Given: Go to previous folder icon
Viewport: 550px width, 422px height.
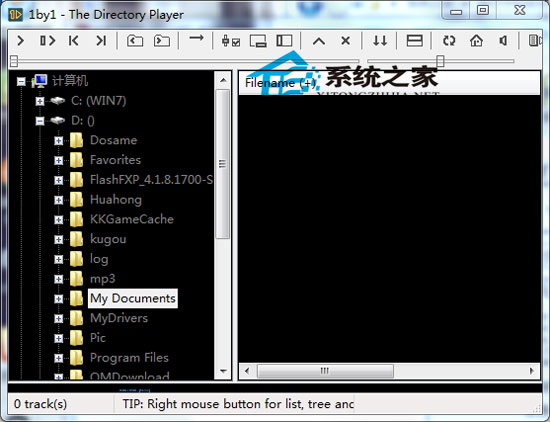Looking at the screenshot, I should (x=135, y=41).
